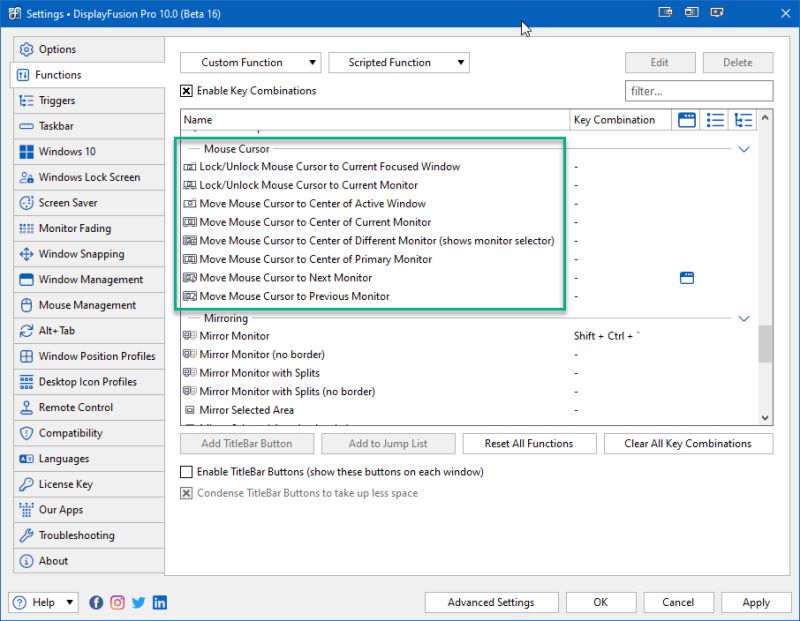
Task: Click Clear All Key Combinations button
Action: [x=688, y=443]
